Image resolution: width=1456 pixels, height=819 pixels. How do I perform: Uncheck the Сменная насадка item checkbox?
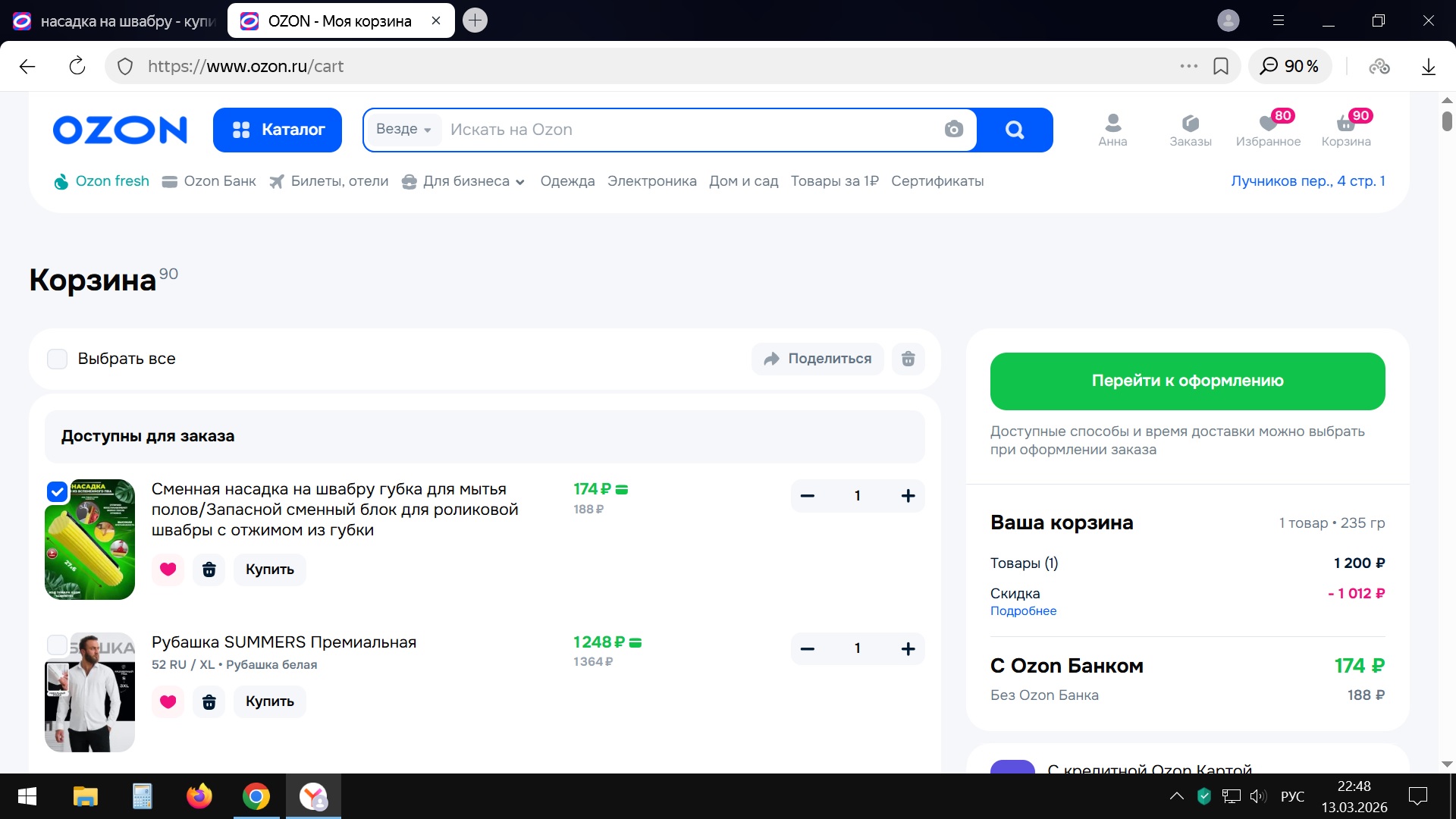click(x=58, y=492)
